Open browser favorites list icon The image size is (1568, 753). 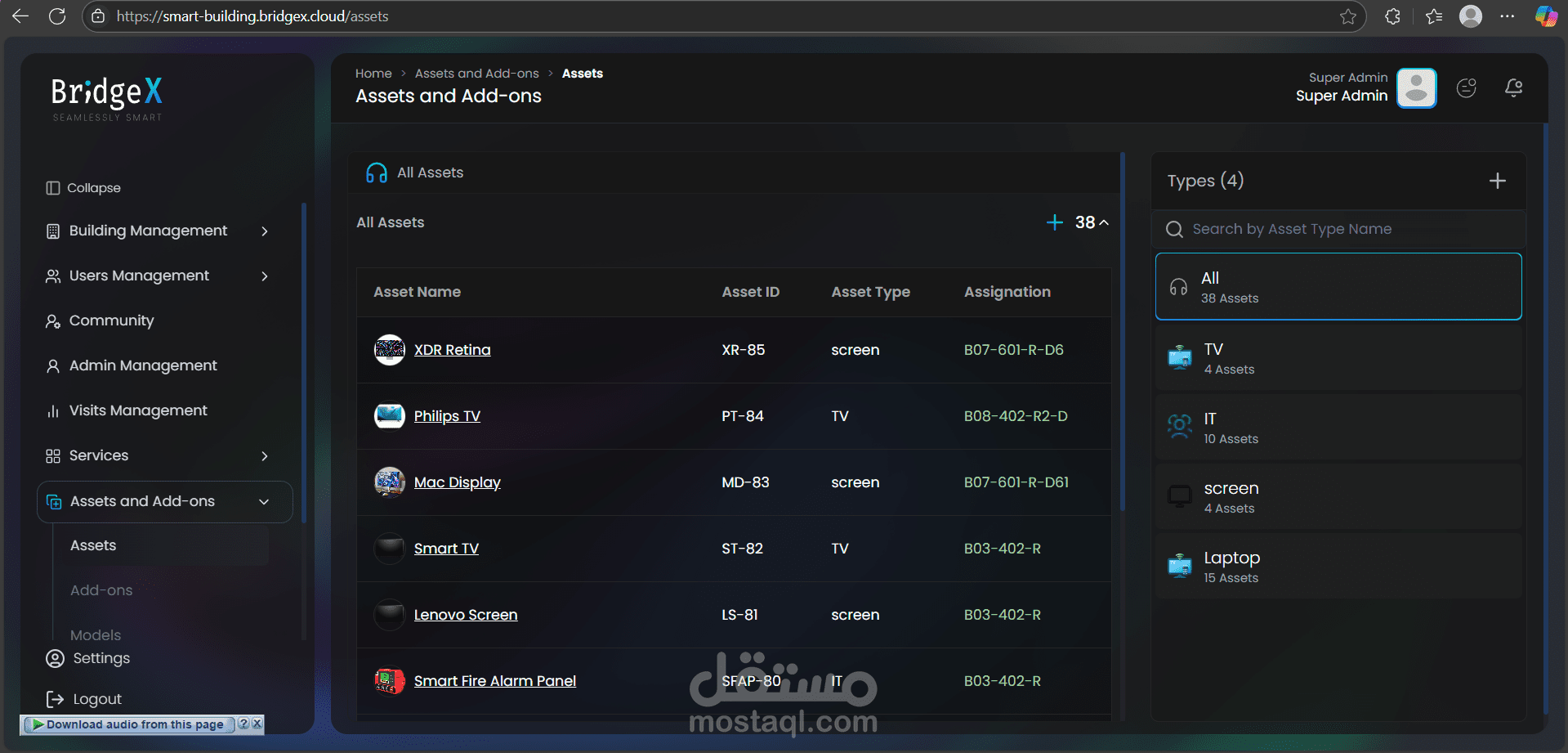pos(1434,16)
